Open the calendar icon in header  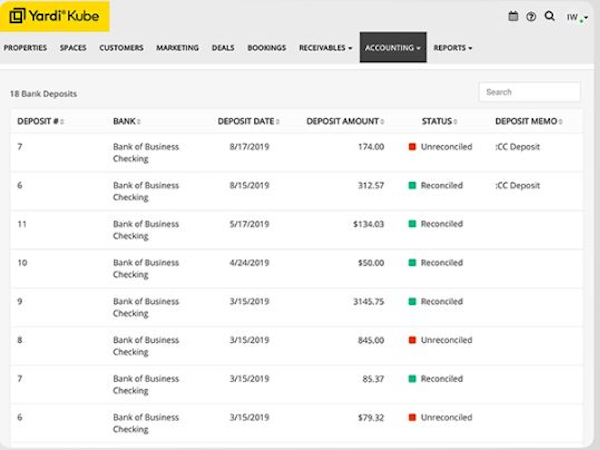(x=513, y=16)
